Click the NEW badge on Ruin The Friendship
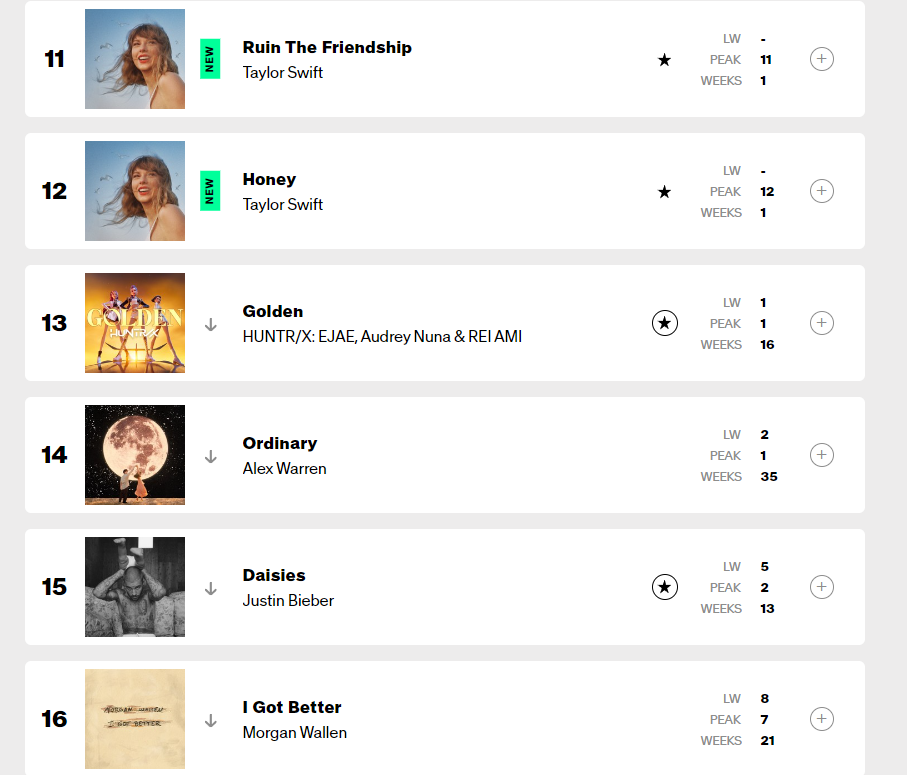This screenshot has width=907, height=775. point(210,59)
